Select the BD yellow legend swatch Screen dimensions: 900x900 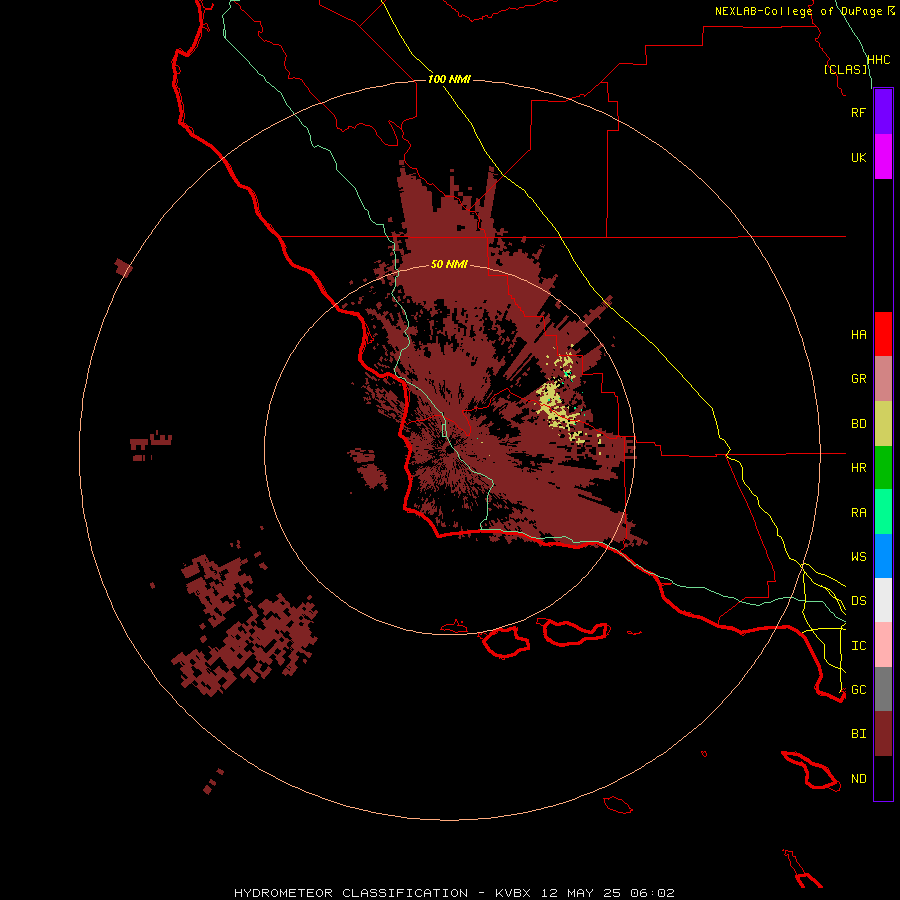pos(883,424)
